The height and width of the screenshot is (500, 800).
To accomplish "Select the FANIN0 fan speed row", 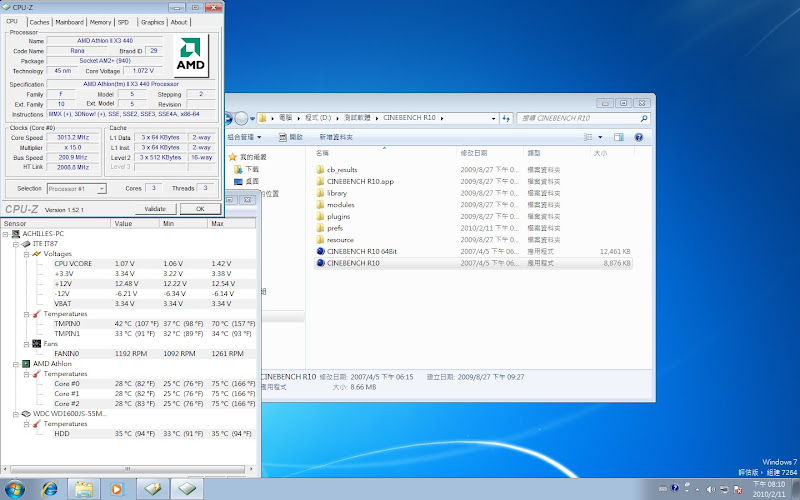I will [154, 354].
